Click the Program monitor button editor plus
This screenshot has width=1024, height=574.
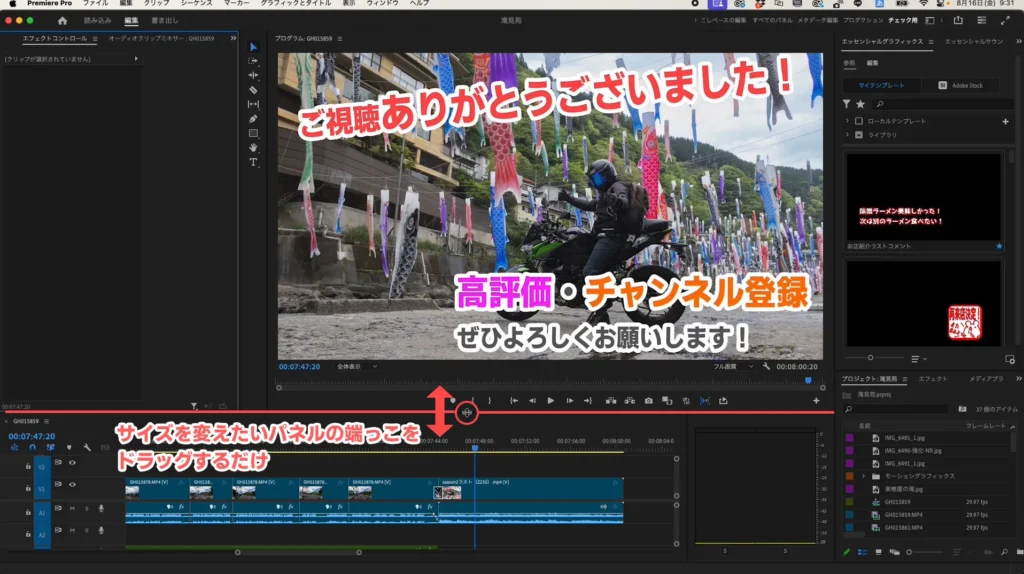point(816,401)
